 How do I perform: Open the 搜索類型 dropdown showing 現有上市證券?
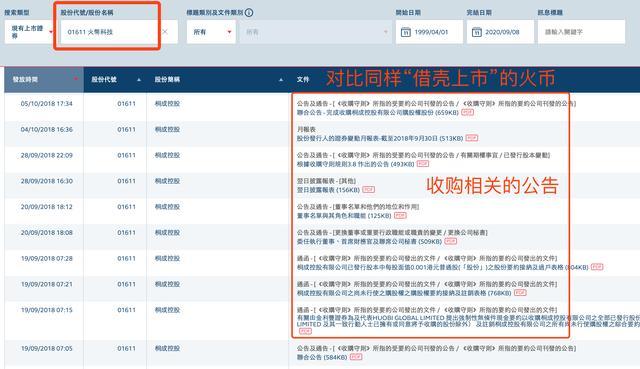29,32
